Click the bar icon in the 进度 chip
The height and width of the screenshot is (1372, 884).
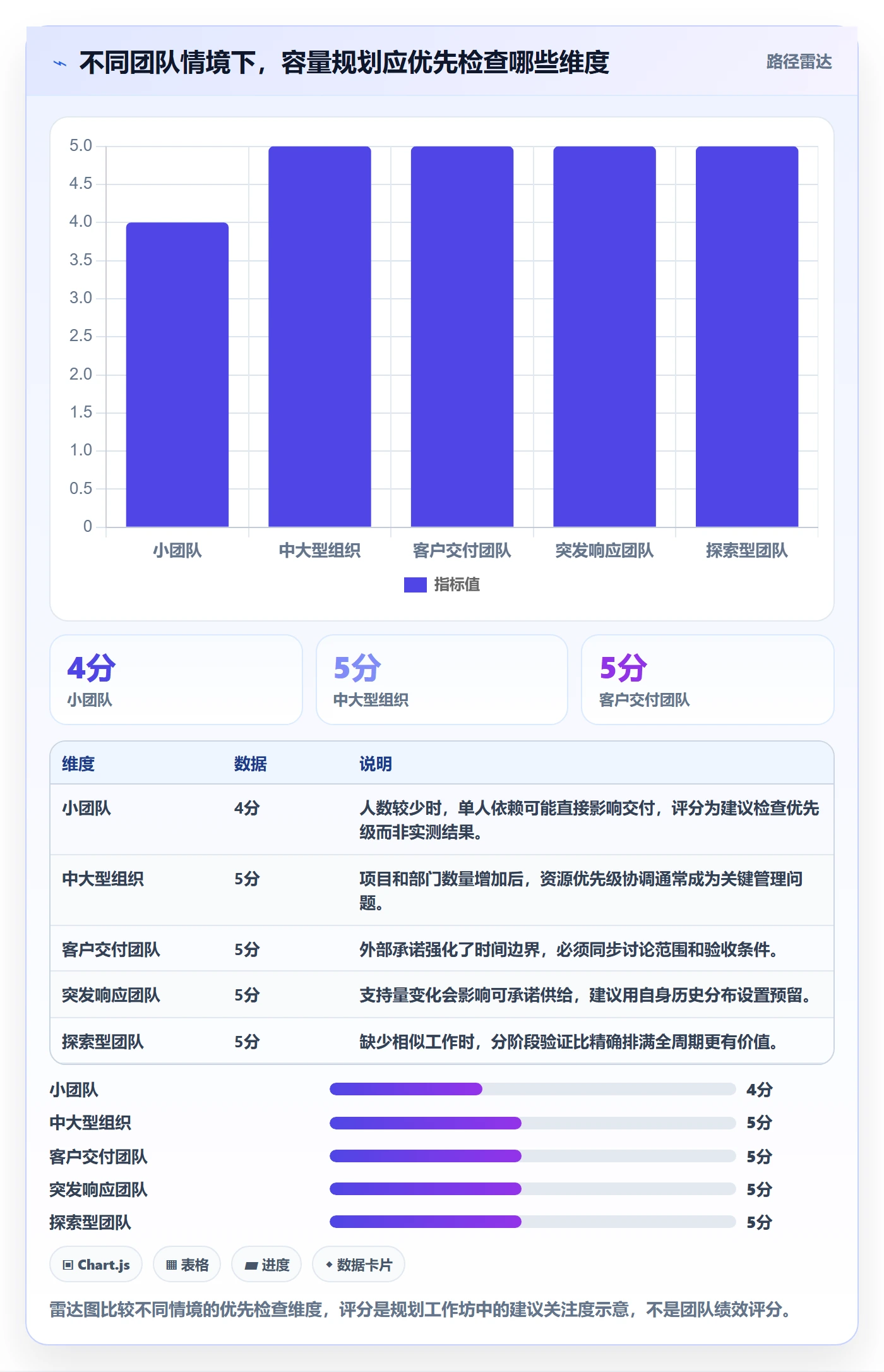click(x=251, y=1265)
